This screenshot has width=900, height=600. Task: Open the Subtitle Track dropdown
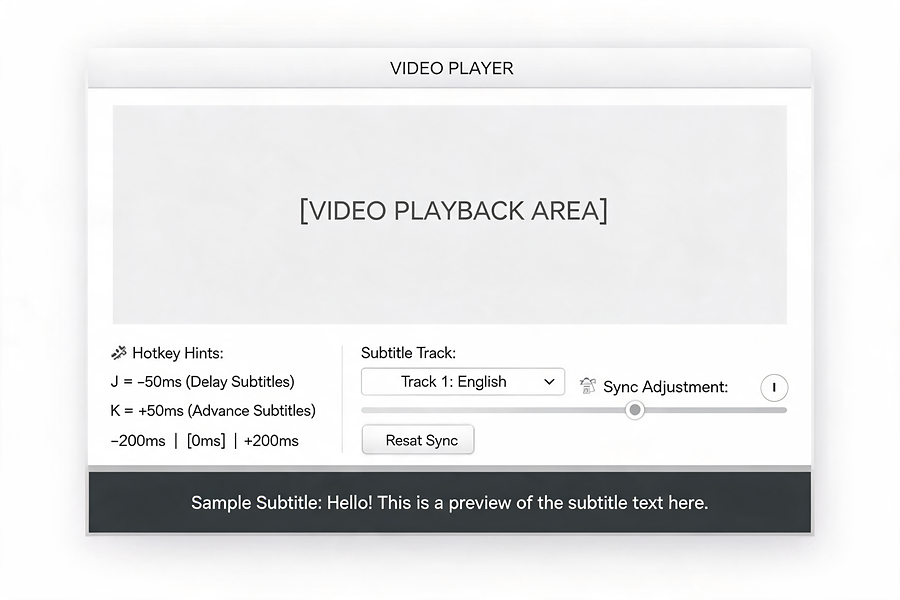pyautogui.click(x=463, y=382)
